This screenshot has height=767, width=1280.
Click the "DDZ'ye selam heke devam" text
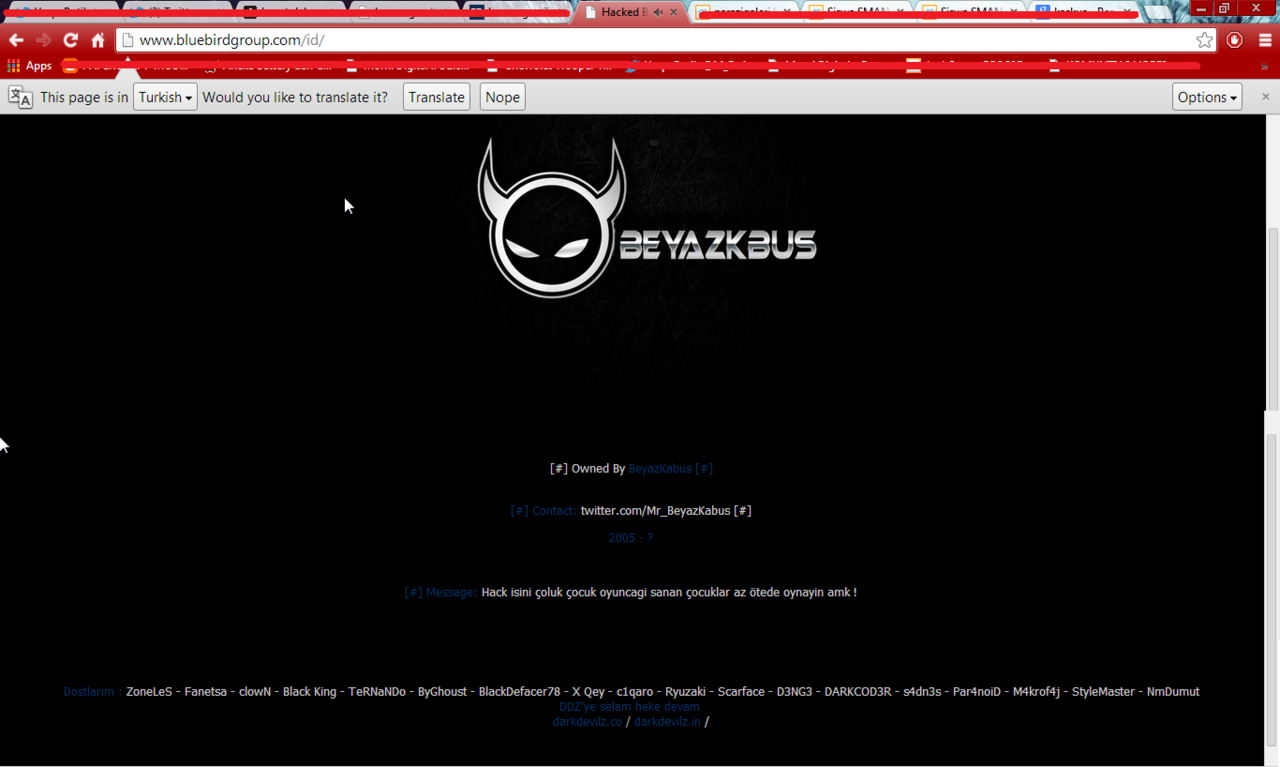pos(629,706)
